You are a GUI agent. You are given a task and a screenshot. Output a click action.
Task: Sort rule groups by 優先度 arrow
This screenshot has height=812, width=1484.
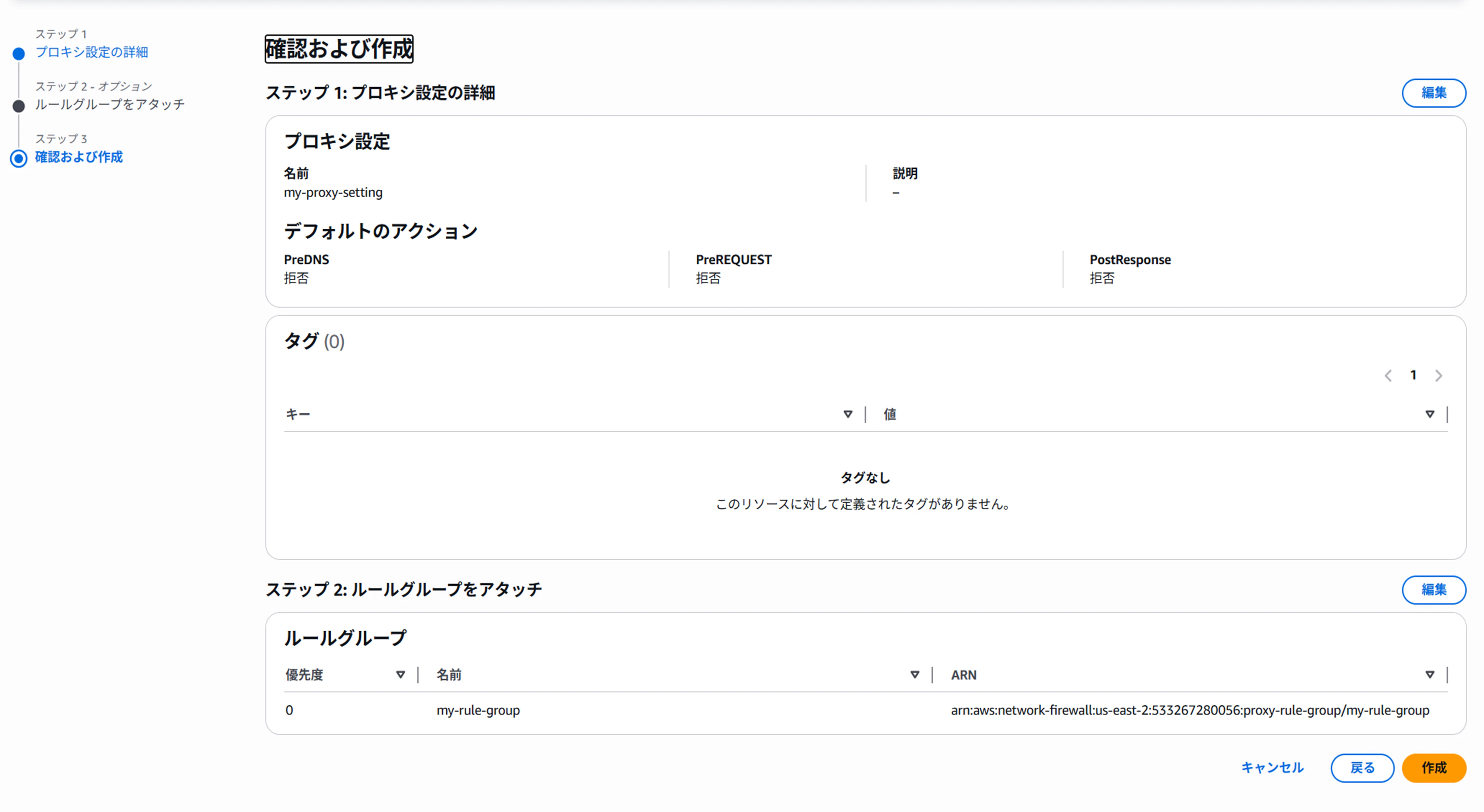400,674
